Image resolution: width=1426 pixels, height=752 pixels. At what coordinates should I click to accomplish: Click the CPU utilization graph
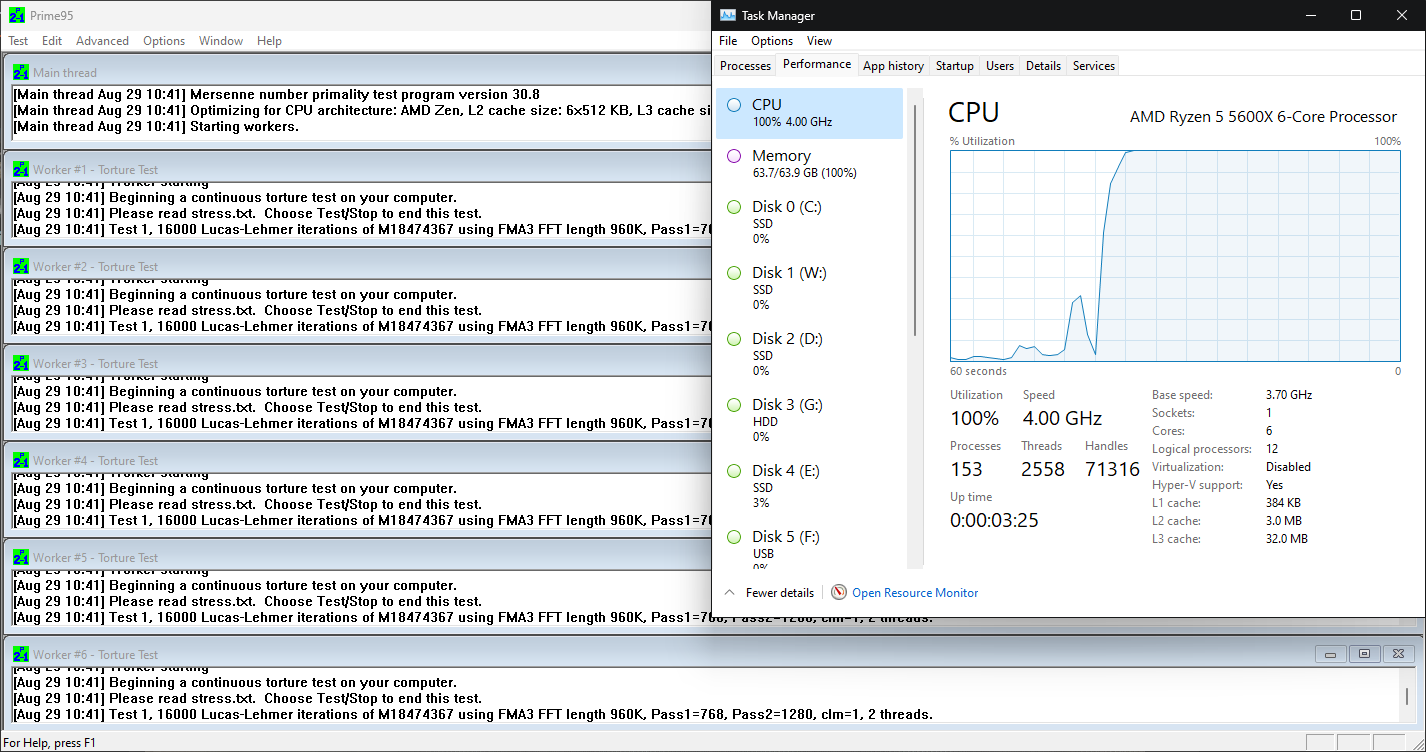(x=1175, y=255)
